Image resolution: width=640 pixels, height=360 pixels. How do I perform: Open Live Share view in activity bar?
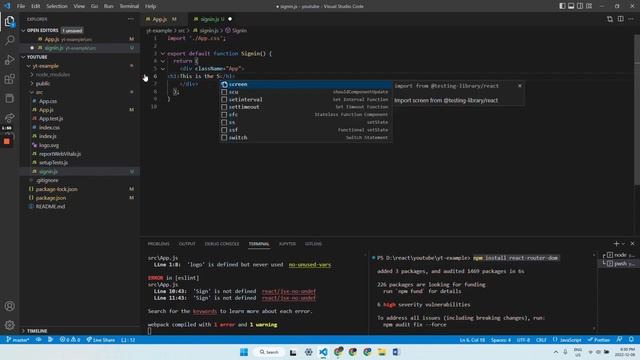[9, 118]
